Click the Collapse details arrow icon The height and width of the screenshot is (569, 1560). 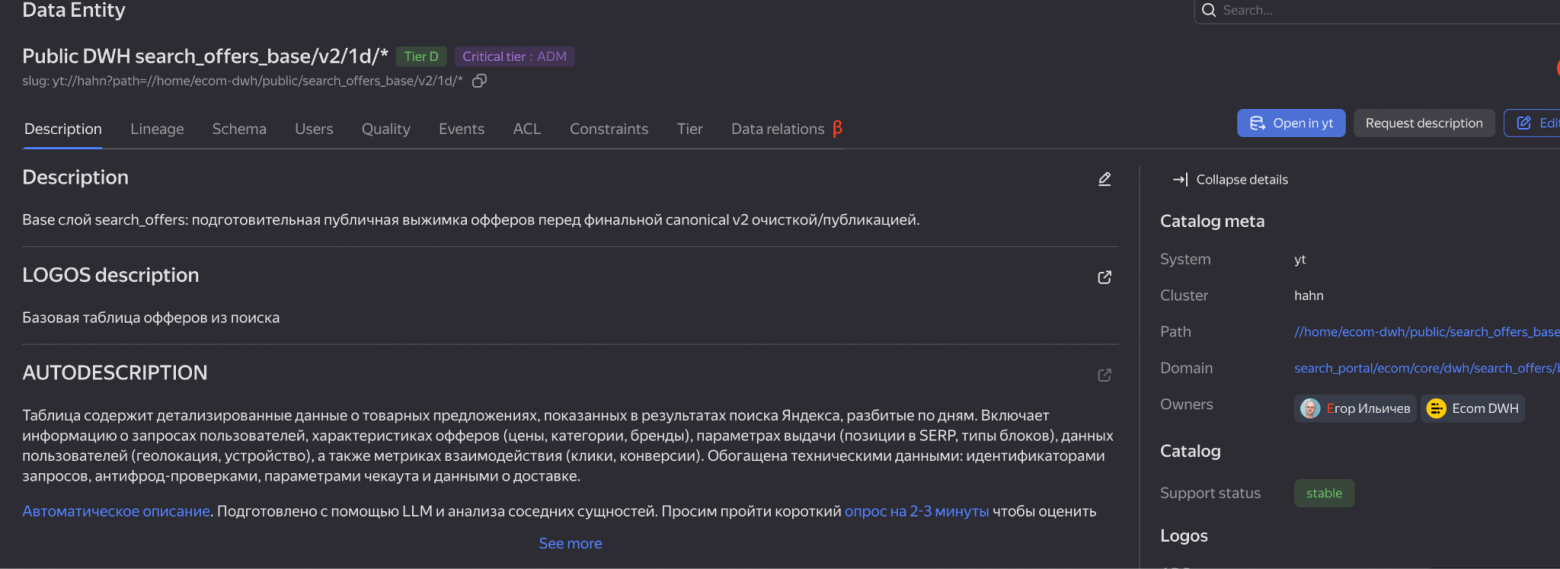(1180, 180)
